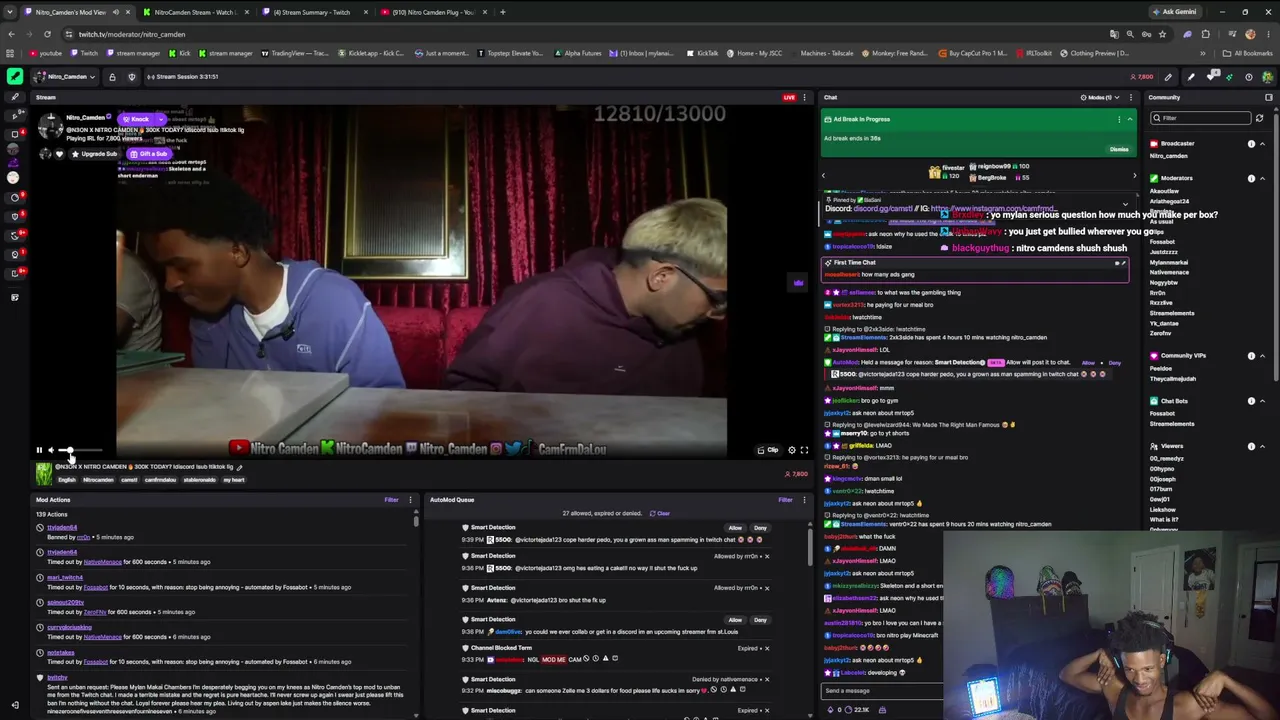Show next gift leaderboard entry
1280x720 pixels.
coord(1134,176)
